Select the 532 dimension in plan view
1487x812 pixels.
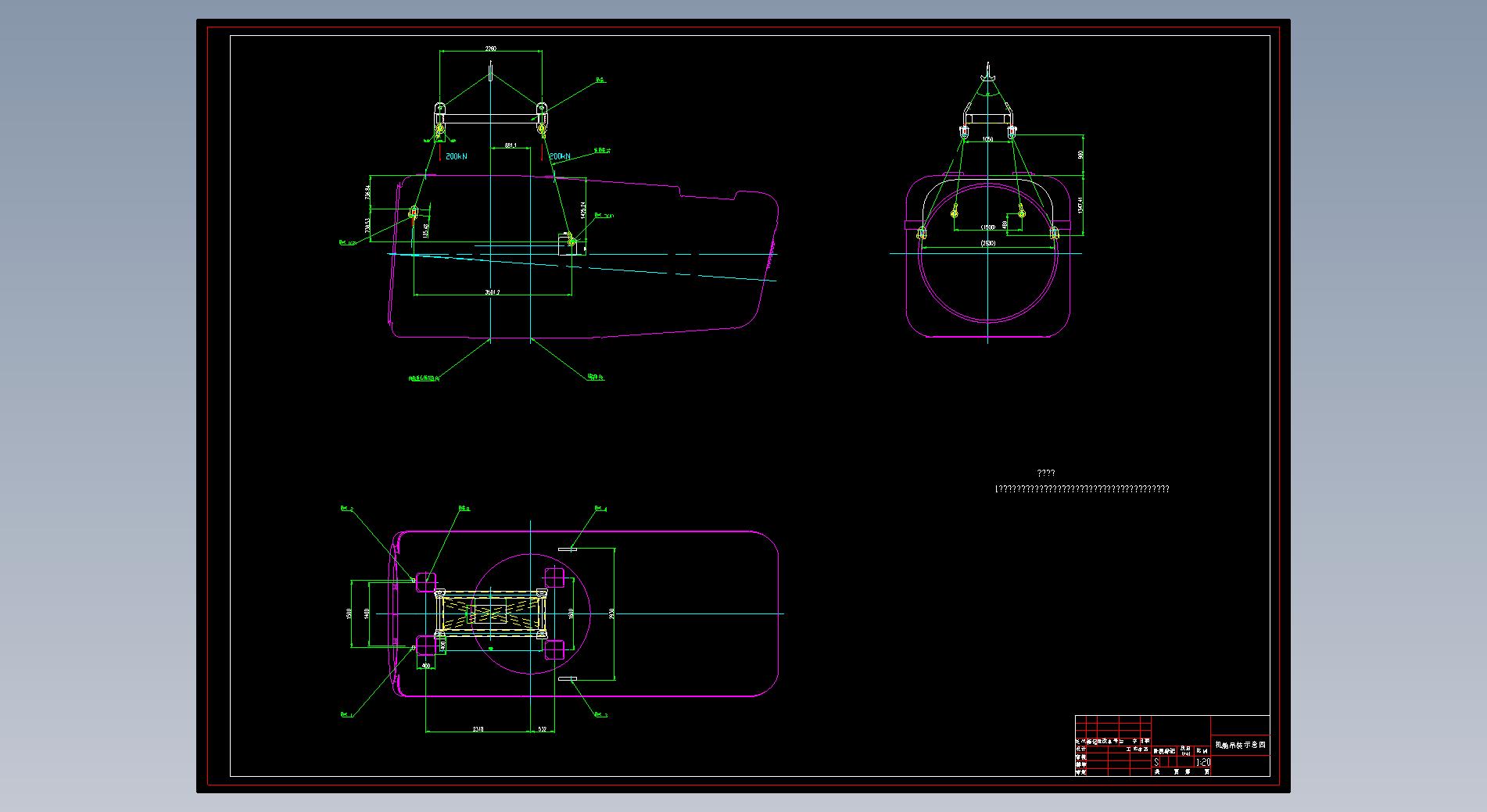542,729
